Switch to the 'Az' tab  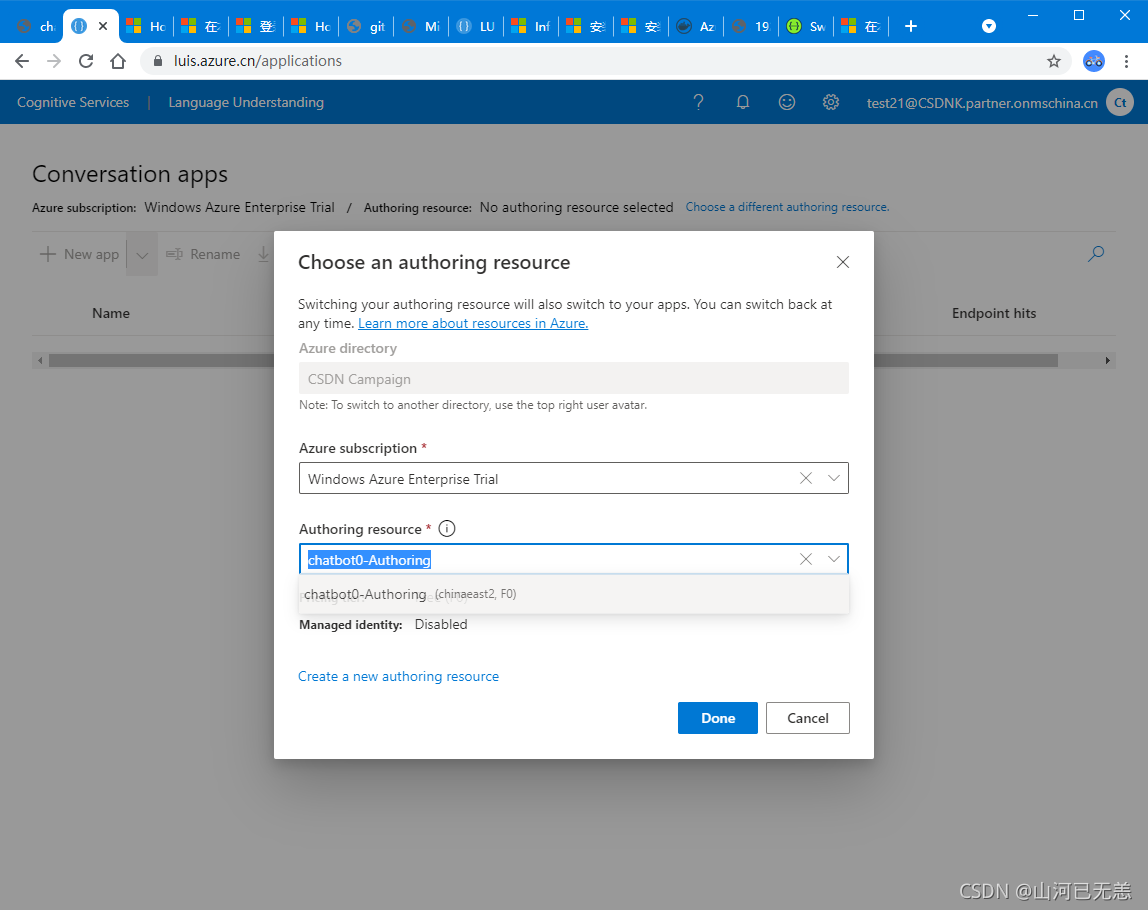[x=696, y=26]
